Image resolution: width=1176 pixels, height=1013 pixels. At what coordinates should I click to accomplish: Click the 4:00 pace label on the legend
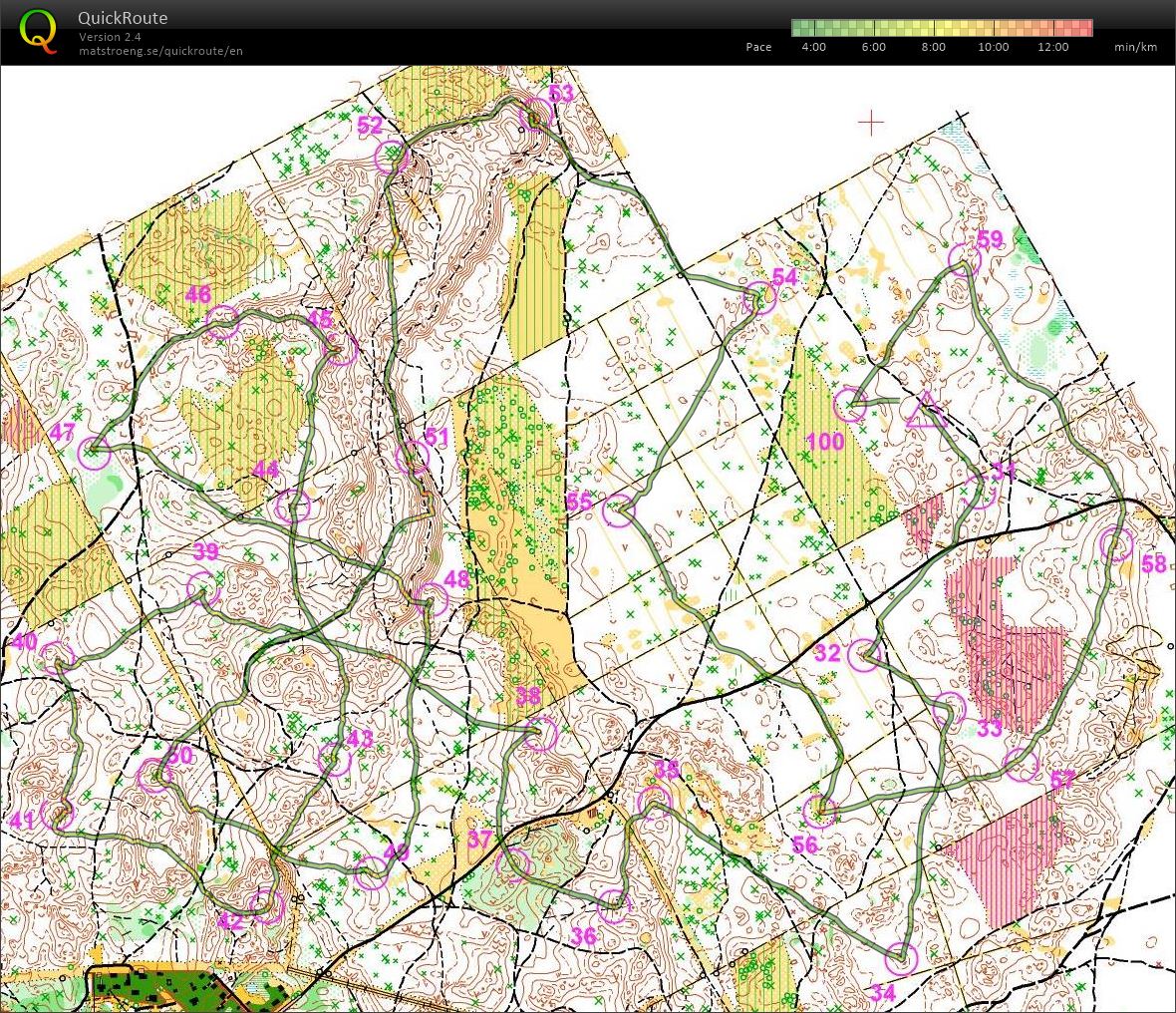click(x=813, y=47)
